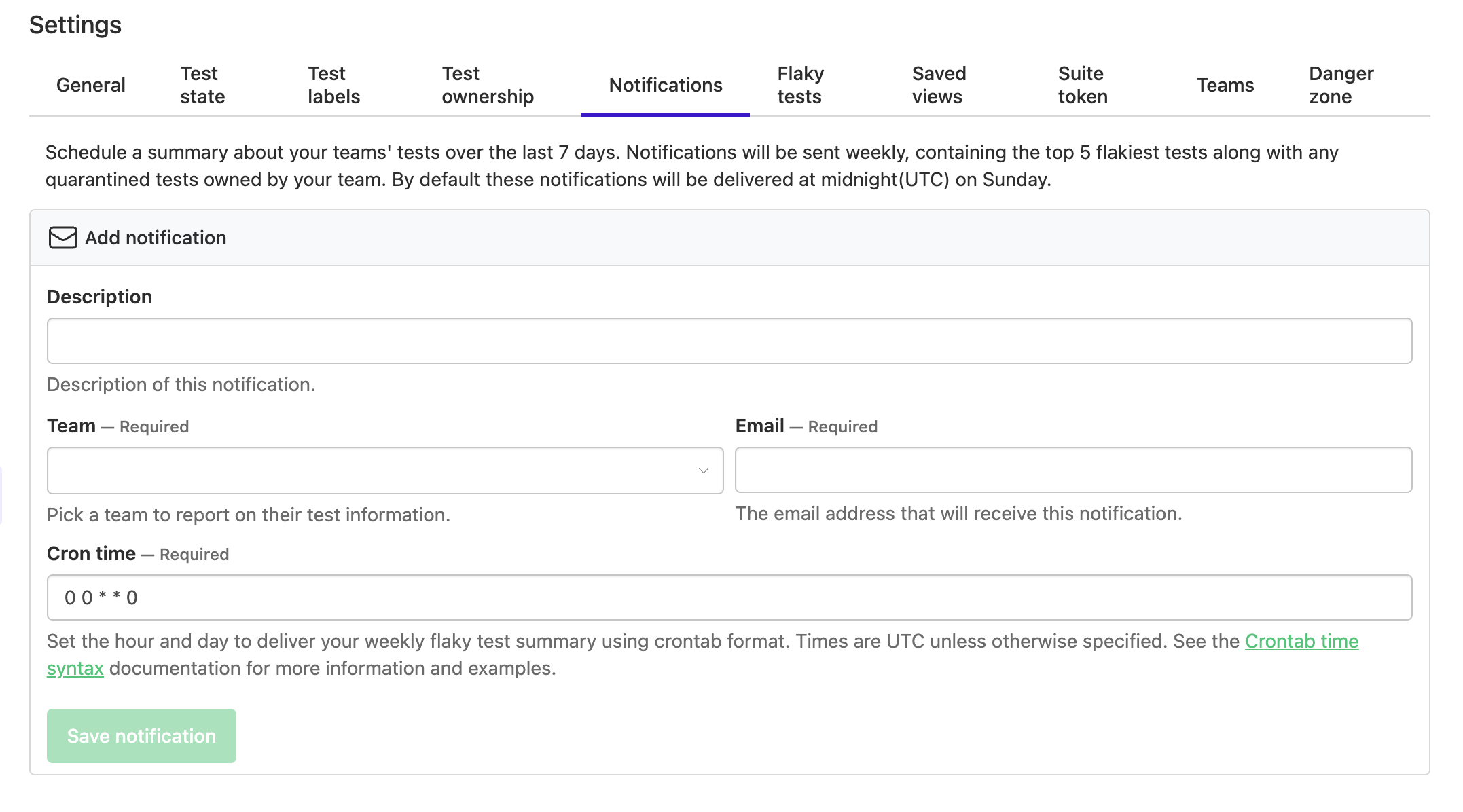Click inside the Email address field

point(1077,470)
